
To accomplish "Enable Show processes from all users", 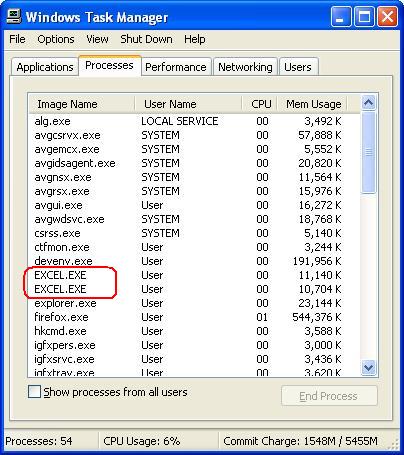I will point(34,392).
